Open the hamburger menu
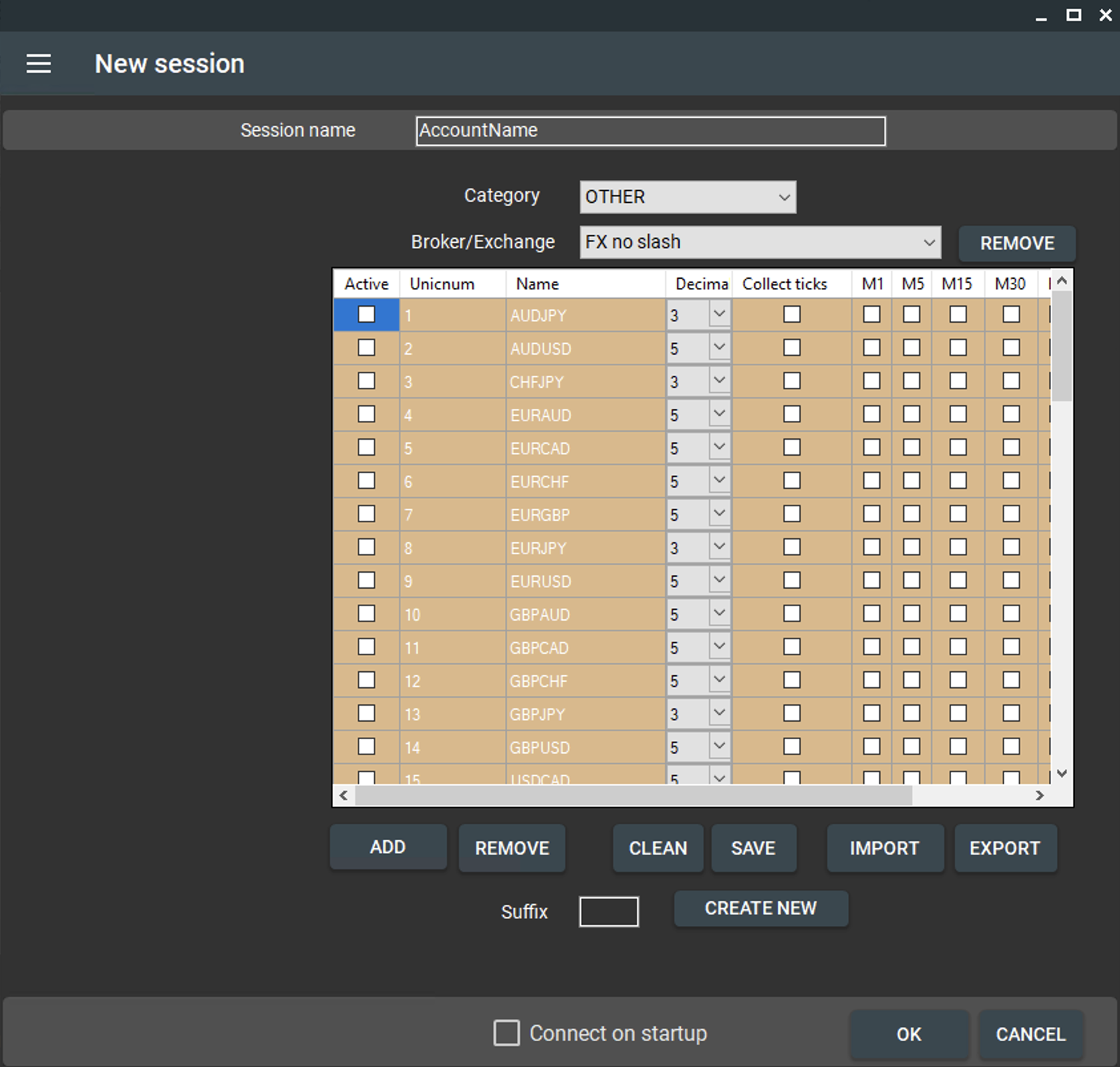 (39, 64)
